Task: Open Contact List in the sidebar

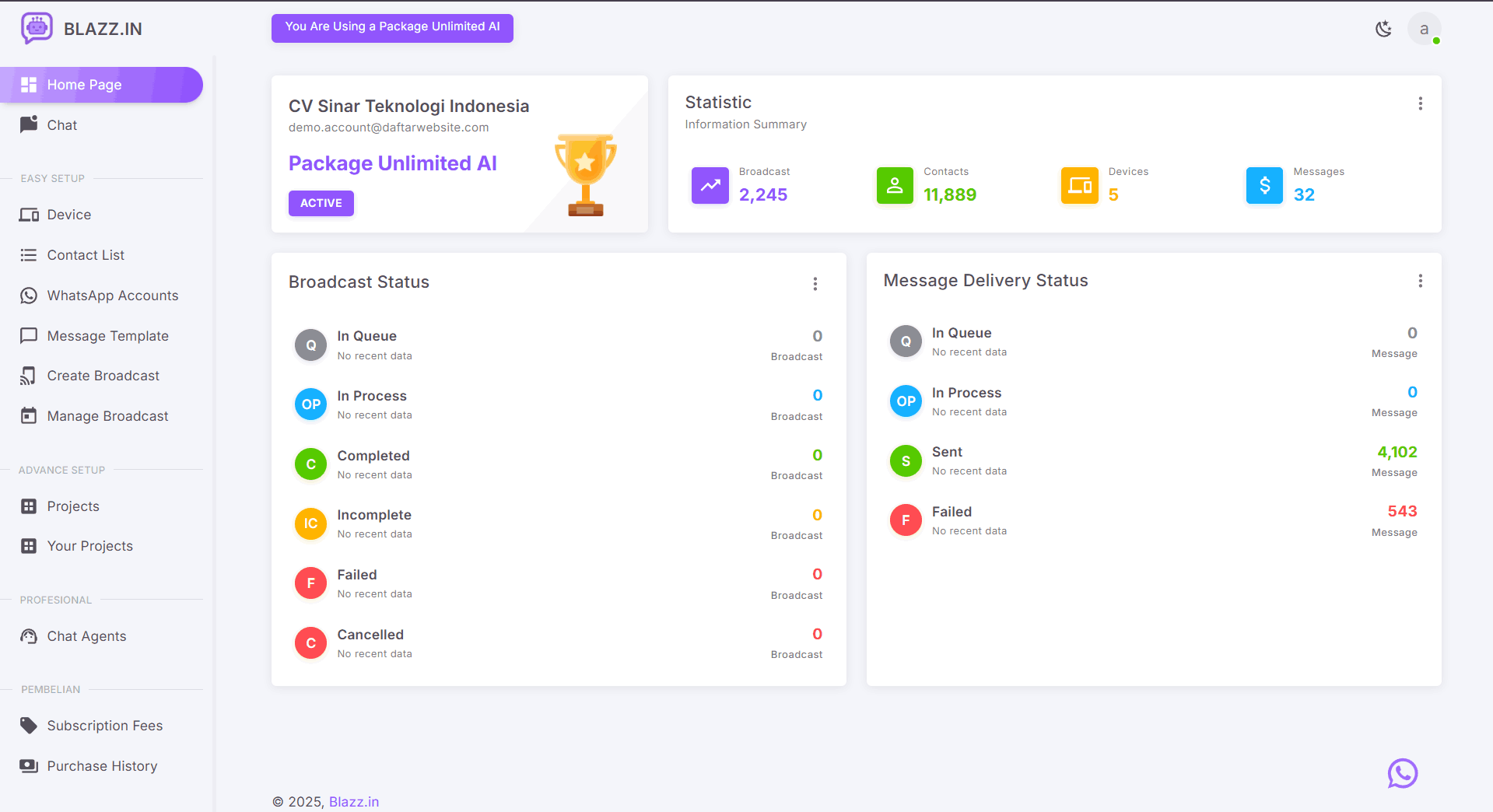Action: click(x=101, y=255)
